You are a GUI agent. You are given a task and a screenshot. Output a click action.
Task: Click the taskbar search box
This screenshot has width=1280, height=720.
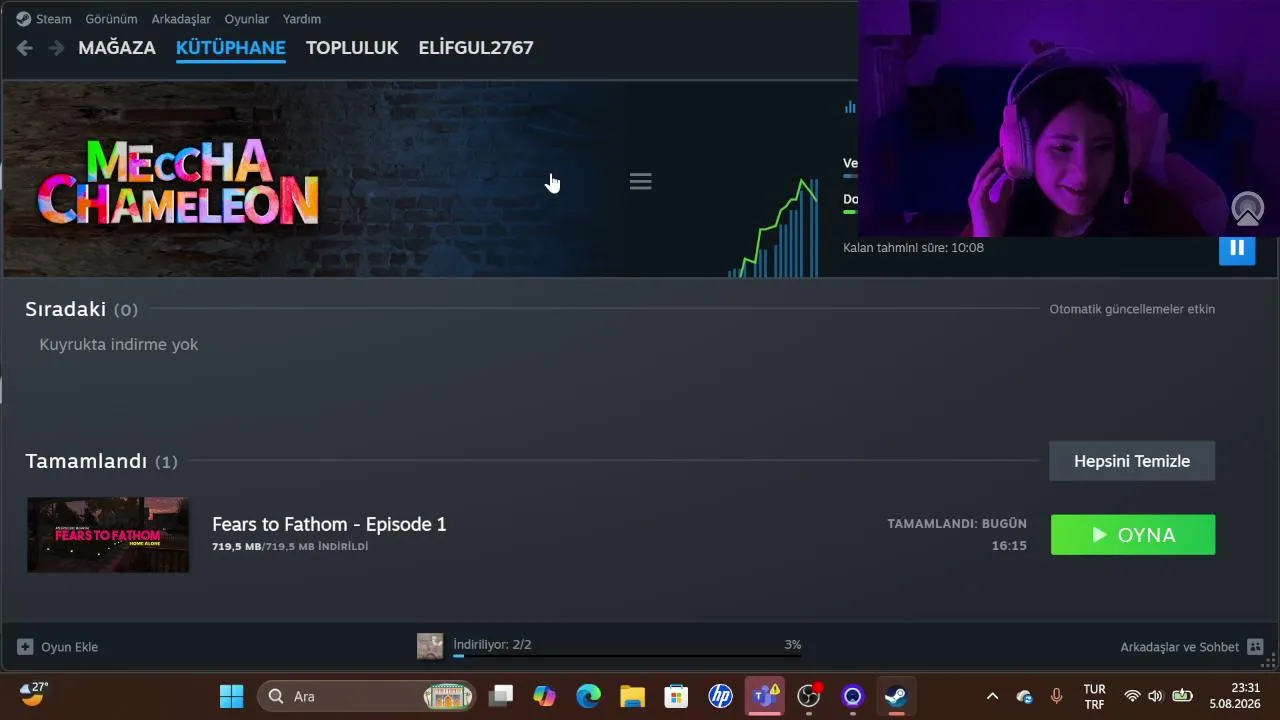point(367,696)
